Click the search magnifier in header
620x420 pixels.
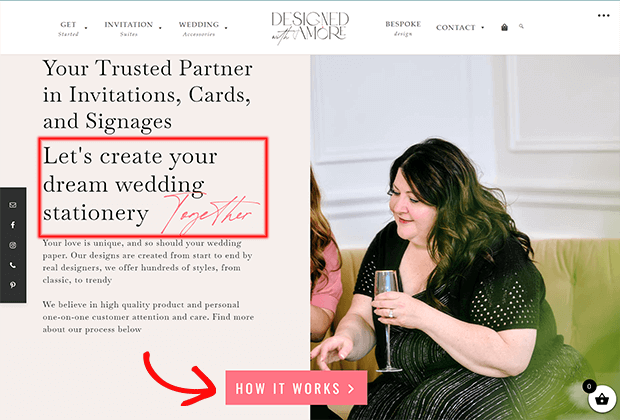(521, 26)
